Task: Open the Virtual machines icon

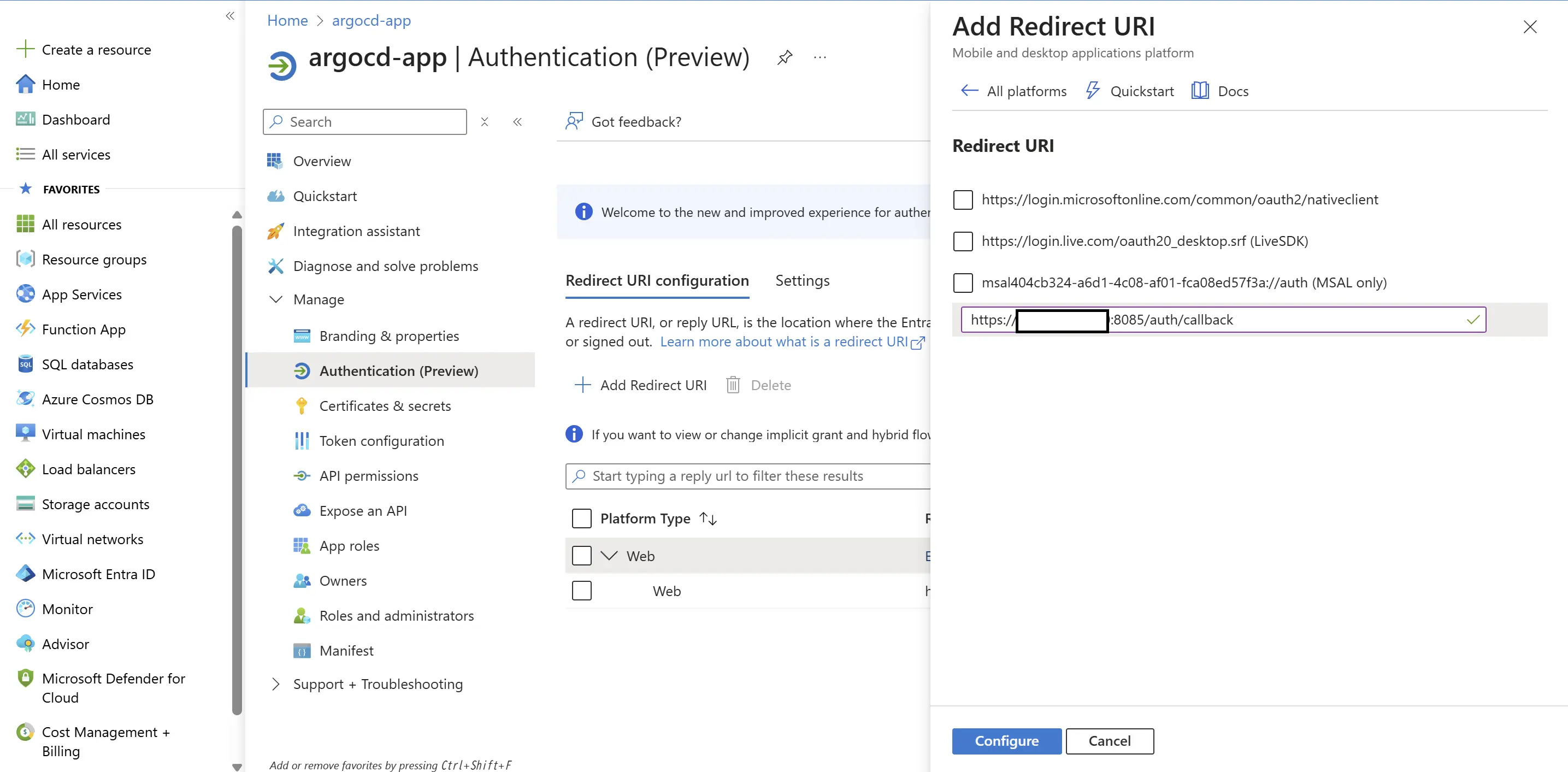Action: click(25, 433)
